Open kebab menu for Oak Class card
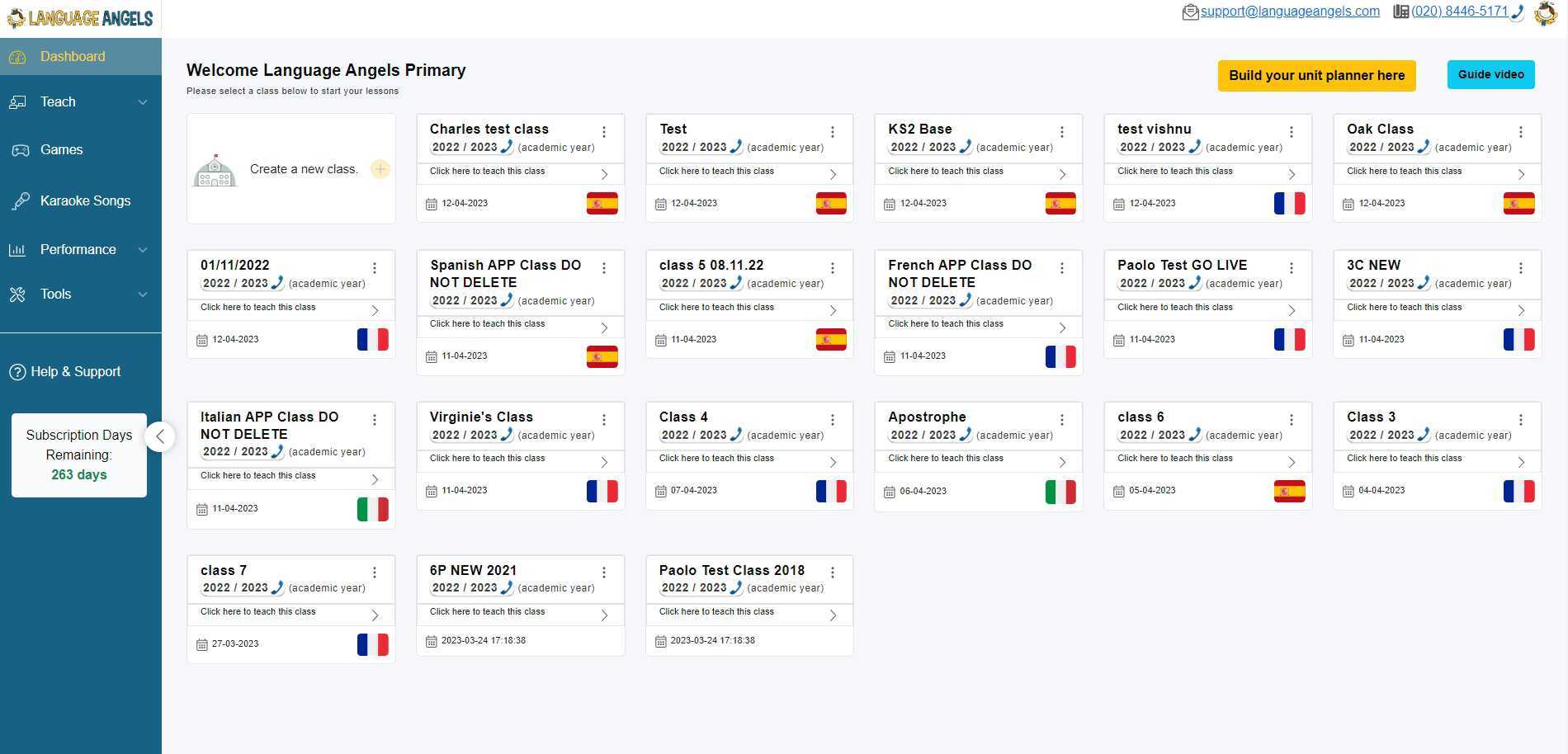 [x=1520, y=132]
